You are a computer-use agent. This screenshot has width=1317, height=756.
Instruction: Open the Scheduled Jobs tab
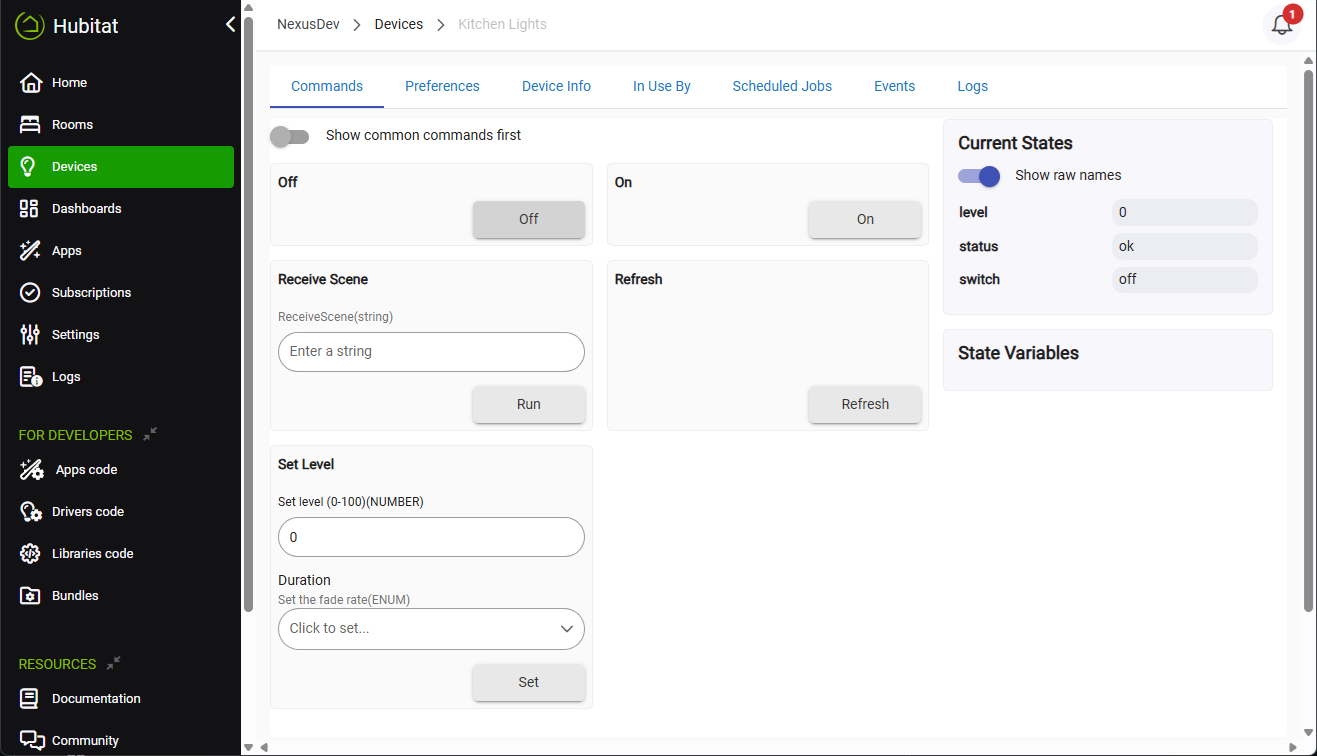(x=781, y=86)
